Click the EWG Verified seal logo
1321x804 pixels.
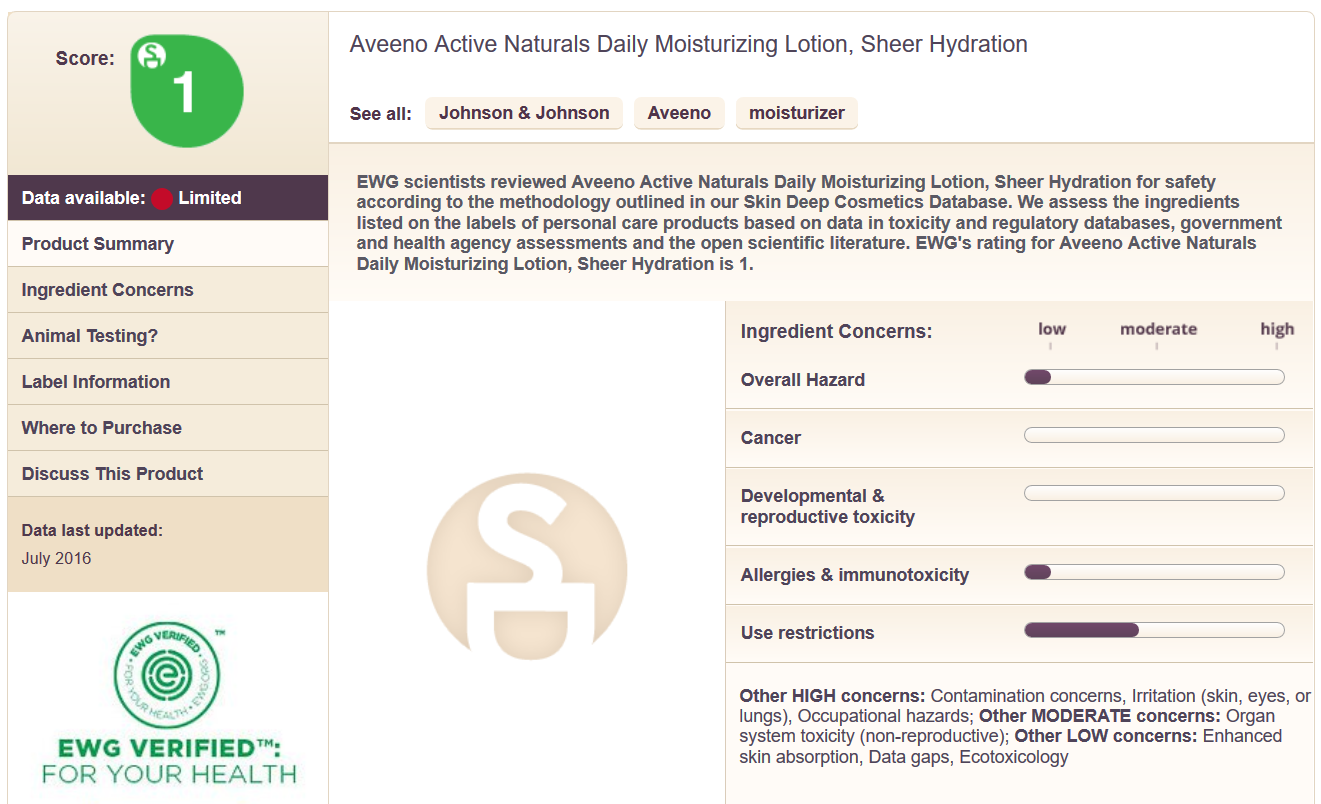168,676
